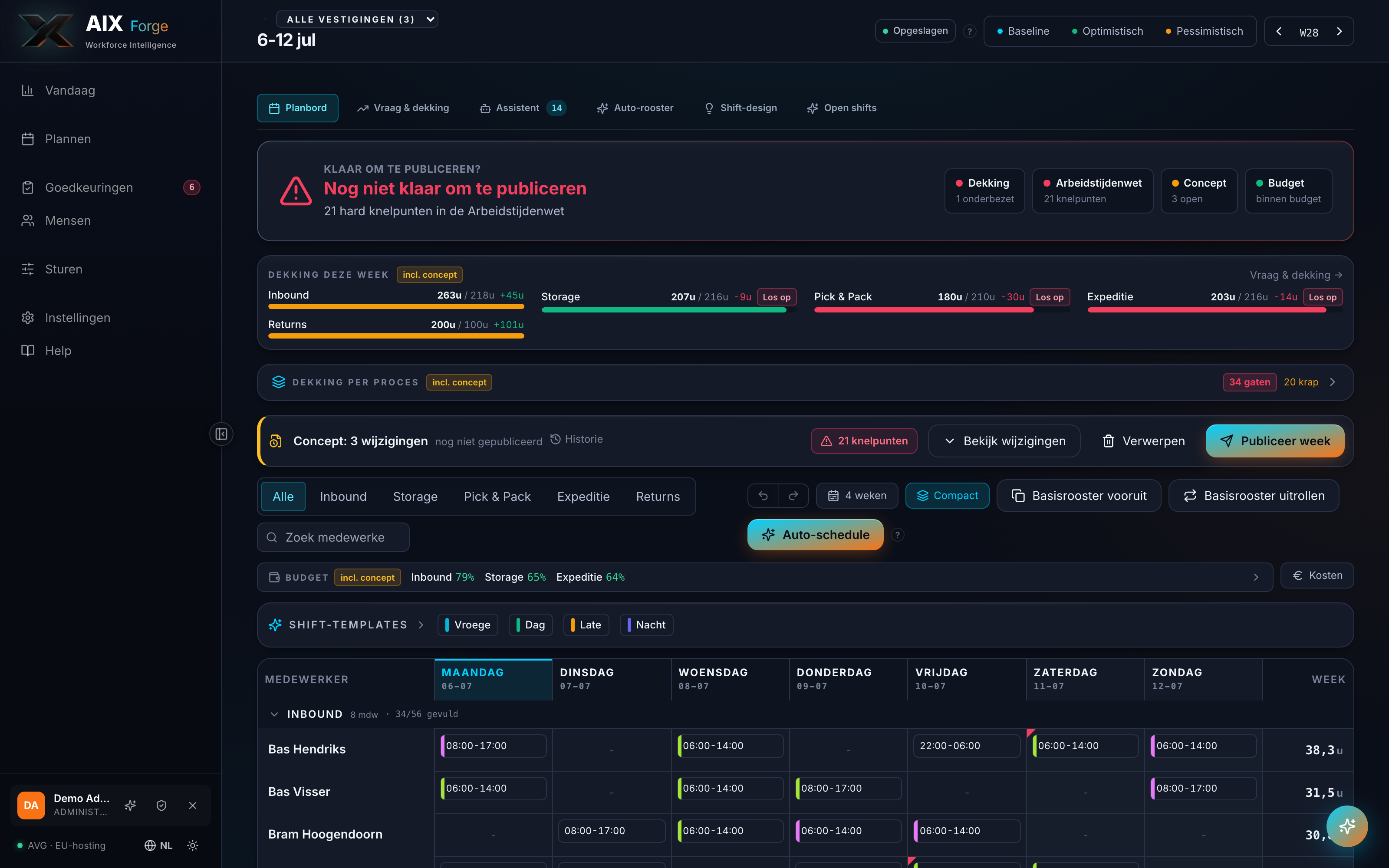
Task: Expand the Dekking per proces section
Action: (805, 382)
